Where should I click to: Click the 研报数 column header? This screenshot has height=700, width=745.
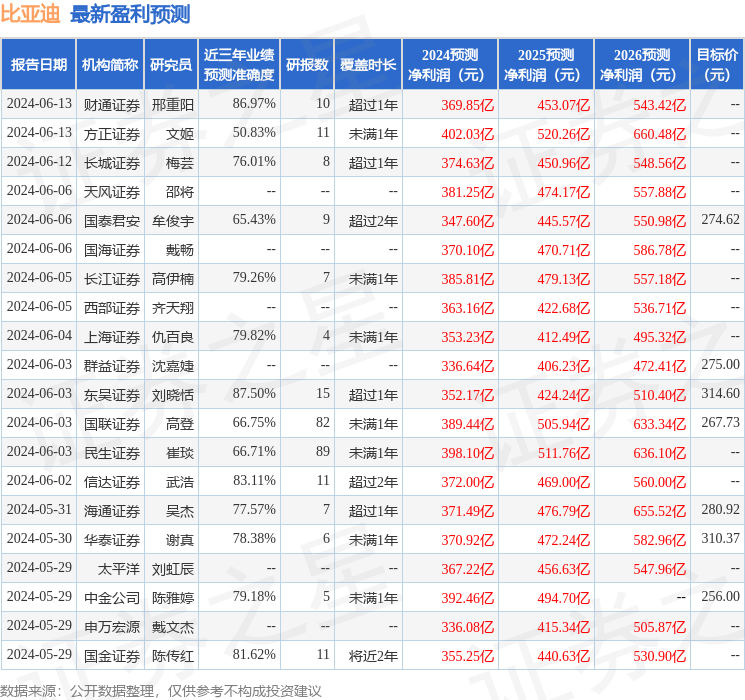[307, 65]
